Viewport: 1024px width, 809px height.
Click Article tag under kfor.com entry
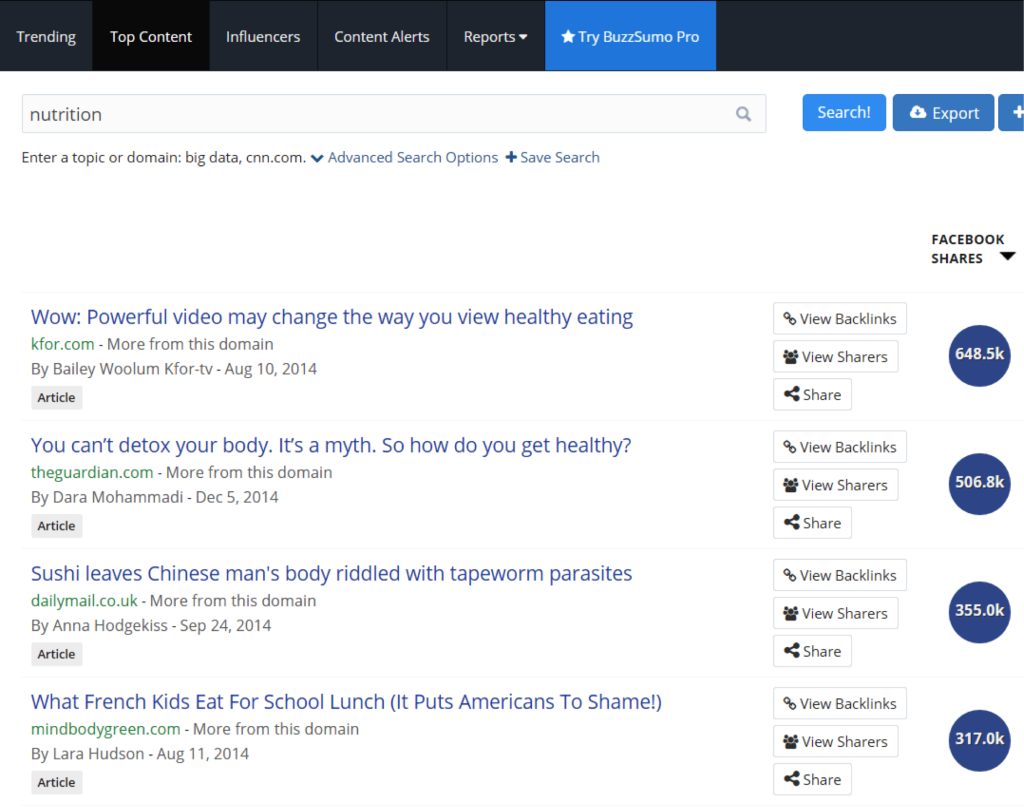coord(56,398)
